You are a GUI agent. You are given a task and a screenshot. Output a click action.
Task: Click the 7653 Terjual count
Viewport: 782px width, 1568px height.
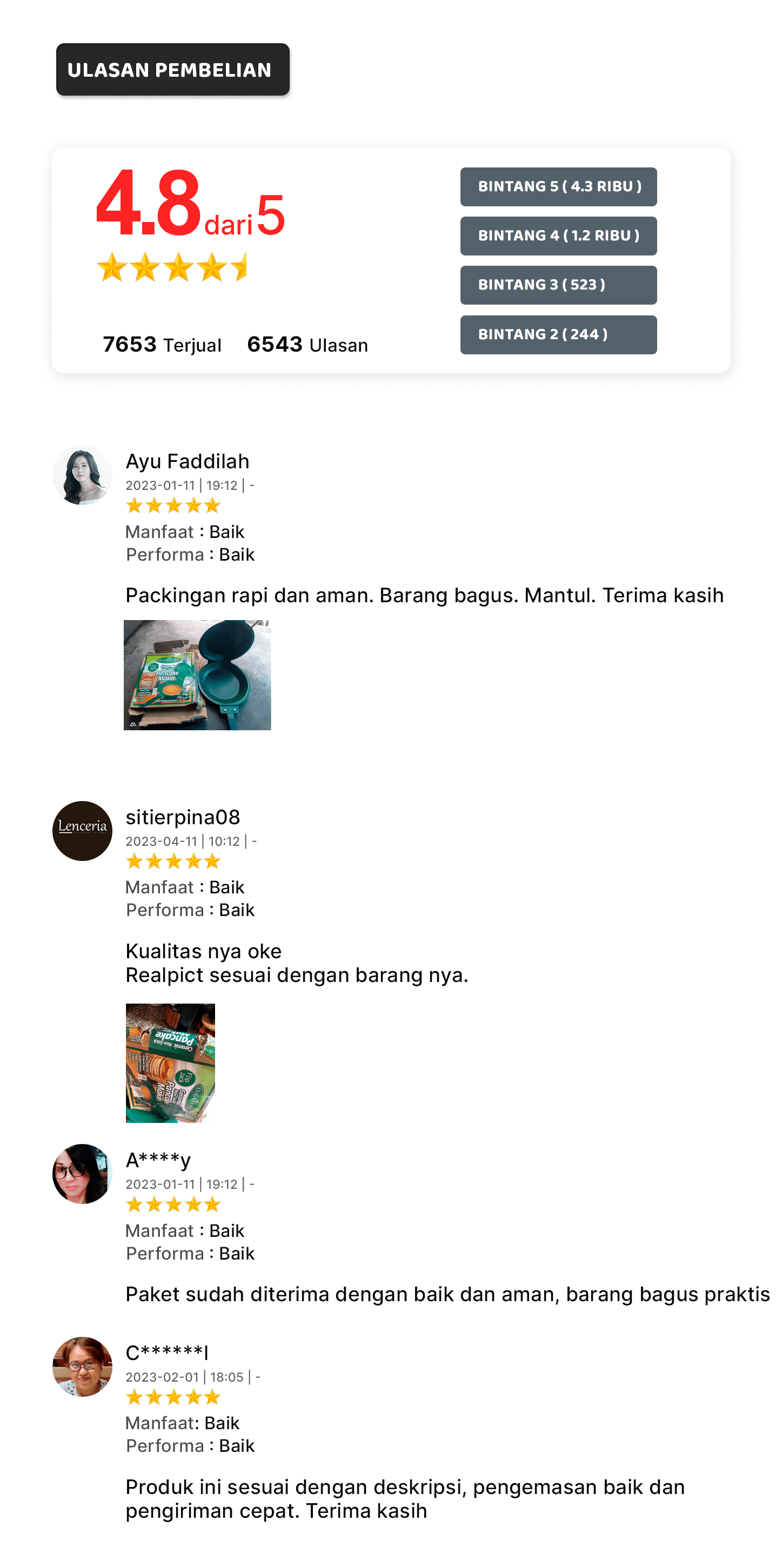tap(162, 345)
